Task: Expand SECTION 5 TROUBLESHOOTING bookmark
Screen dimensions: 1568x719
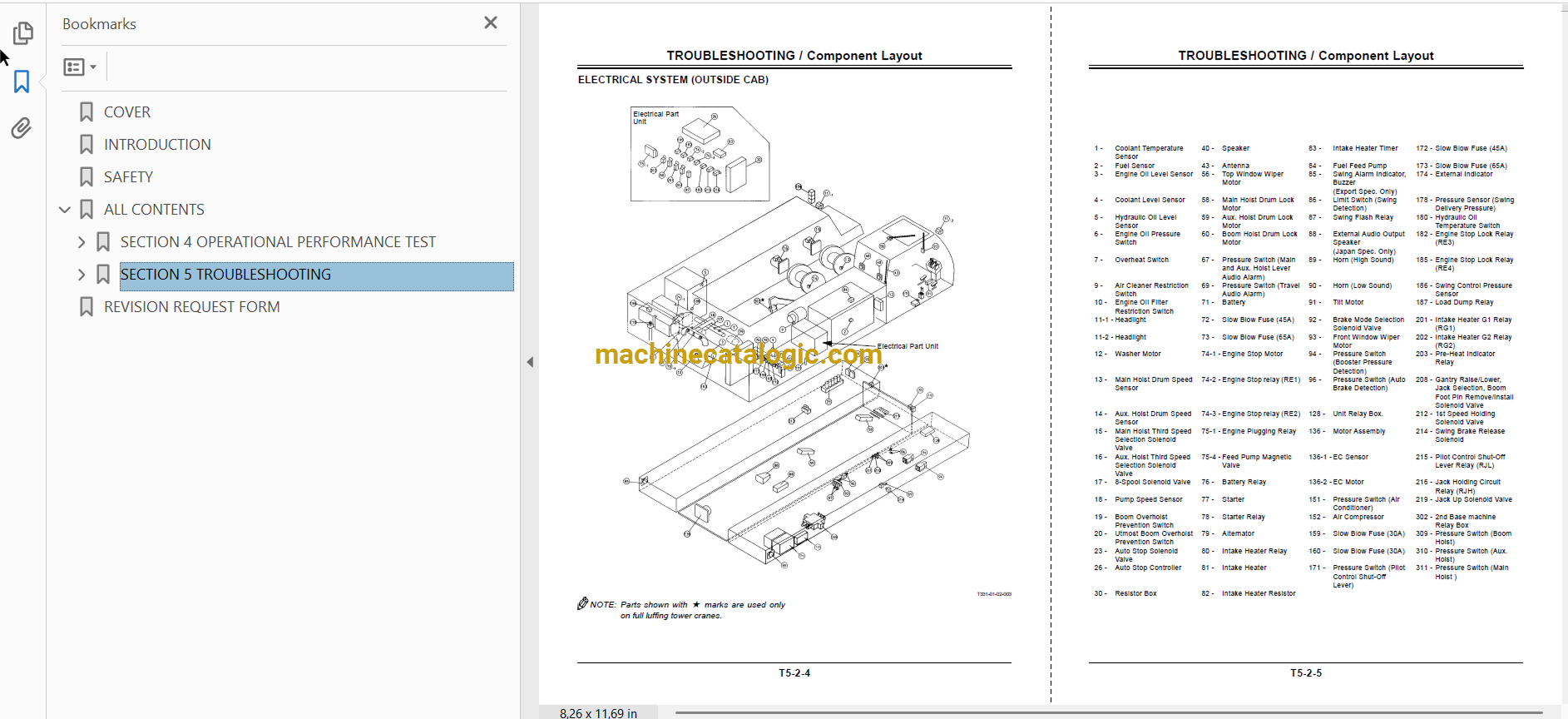Action: click(x=82, y=275)
